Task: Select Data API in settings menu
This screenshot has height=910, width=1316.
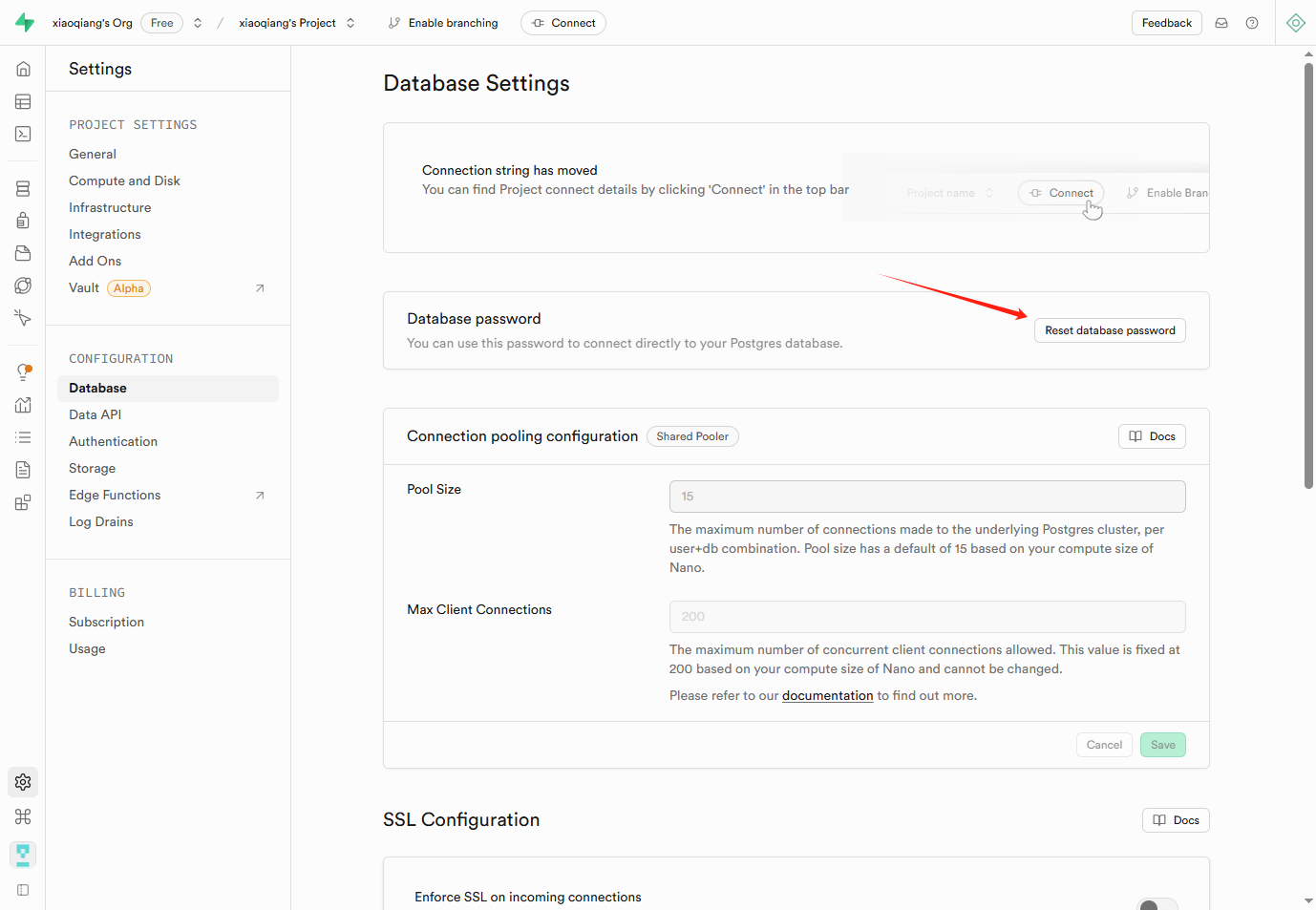Action: click(96, 414)
